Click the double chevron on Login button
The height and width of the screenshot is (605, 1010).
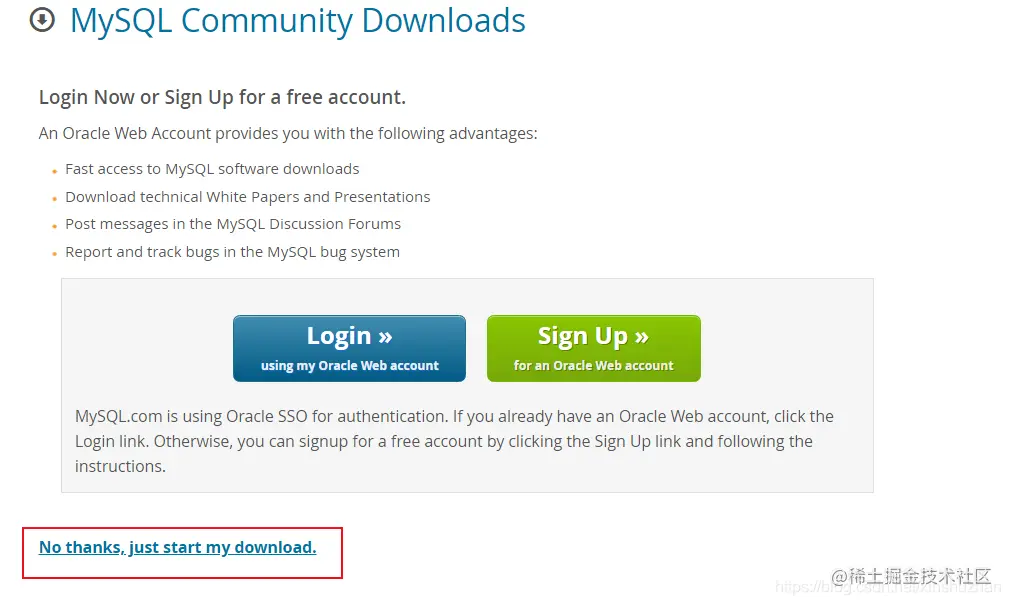pyautogui.click(x=385, y=336)
